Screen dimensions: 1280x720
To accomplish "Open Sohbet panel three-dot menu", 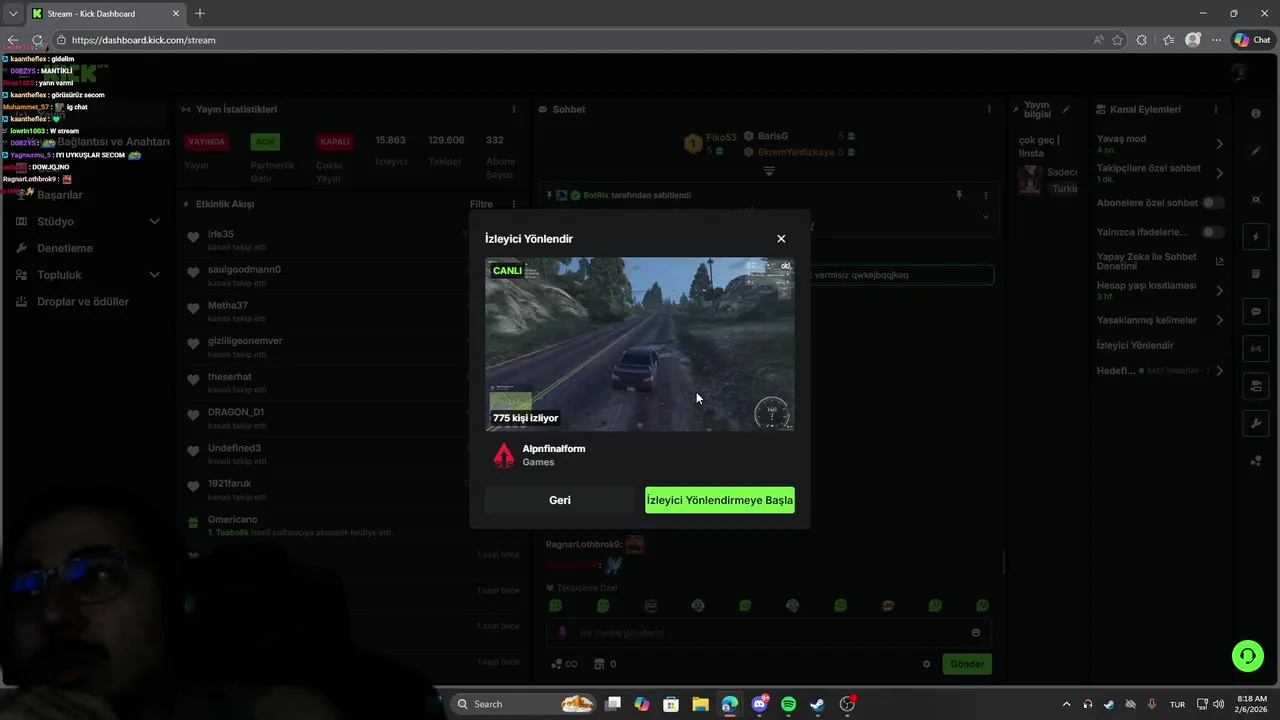I will click(989, 109).
